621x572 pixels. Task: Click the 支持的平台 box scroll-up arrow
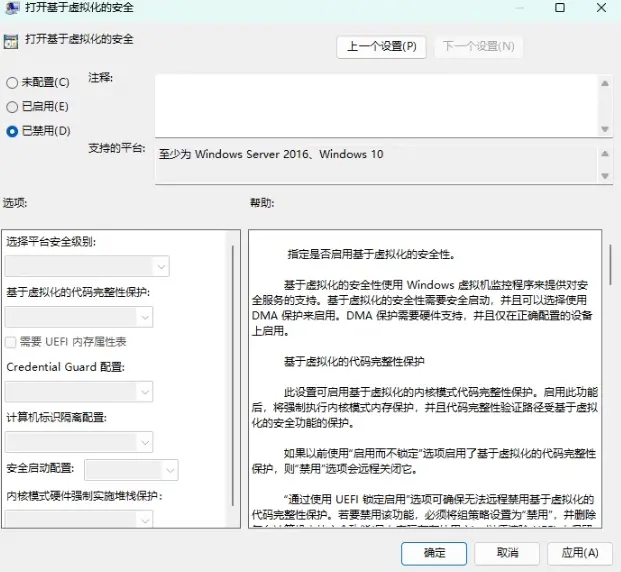pos(605,154)
